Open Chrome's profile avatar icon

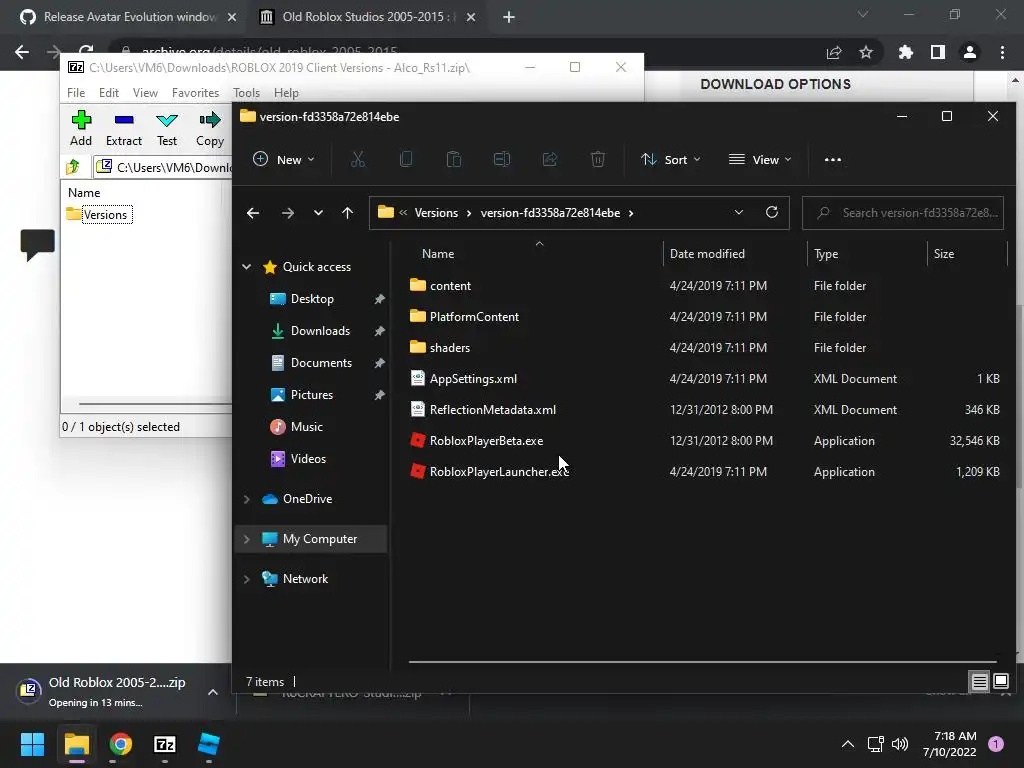pos(970,52)
